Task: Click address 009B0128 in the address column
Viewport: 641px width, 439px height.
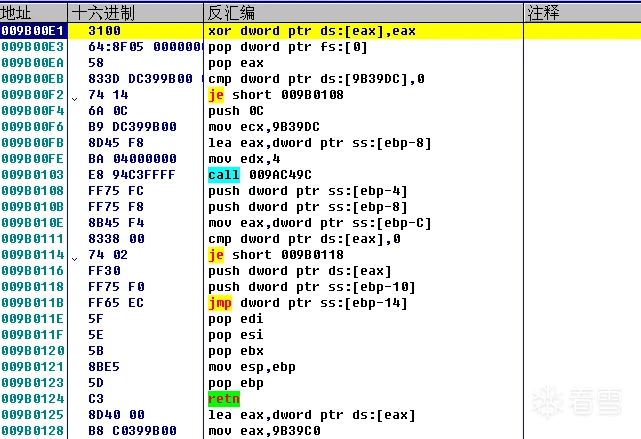Action: (33, 430)
